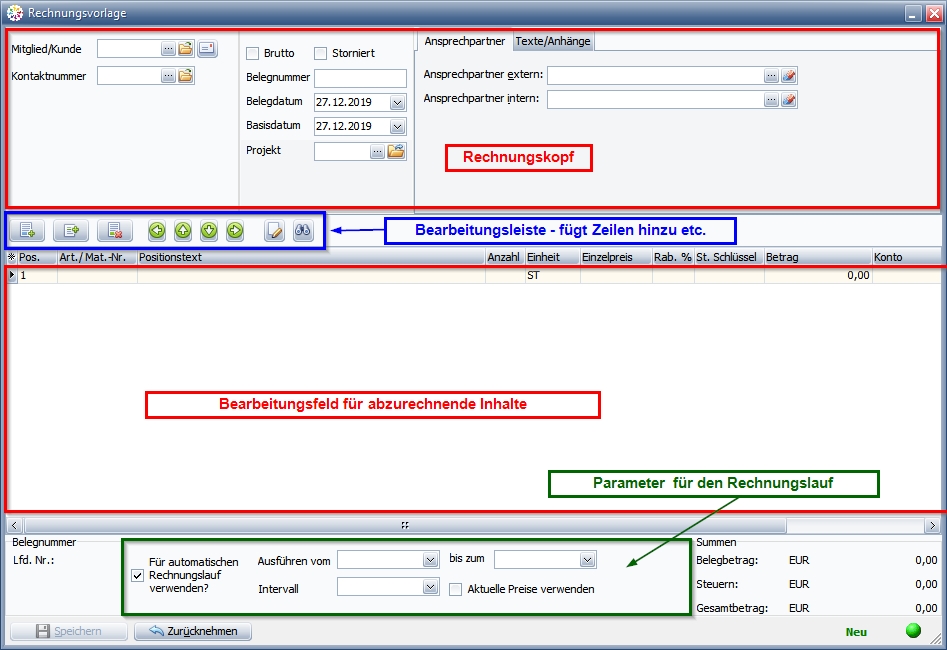Click the green status indicator light
947x650 pixels.
914,631
